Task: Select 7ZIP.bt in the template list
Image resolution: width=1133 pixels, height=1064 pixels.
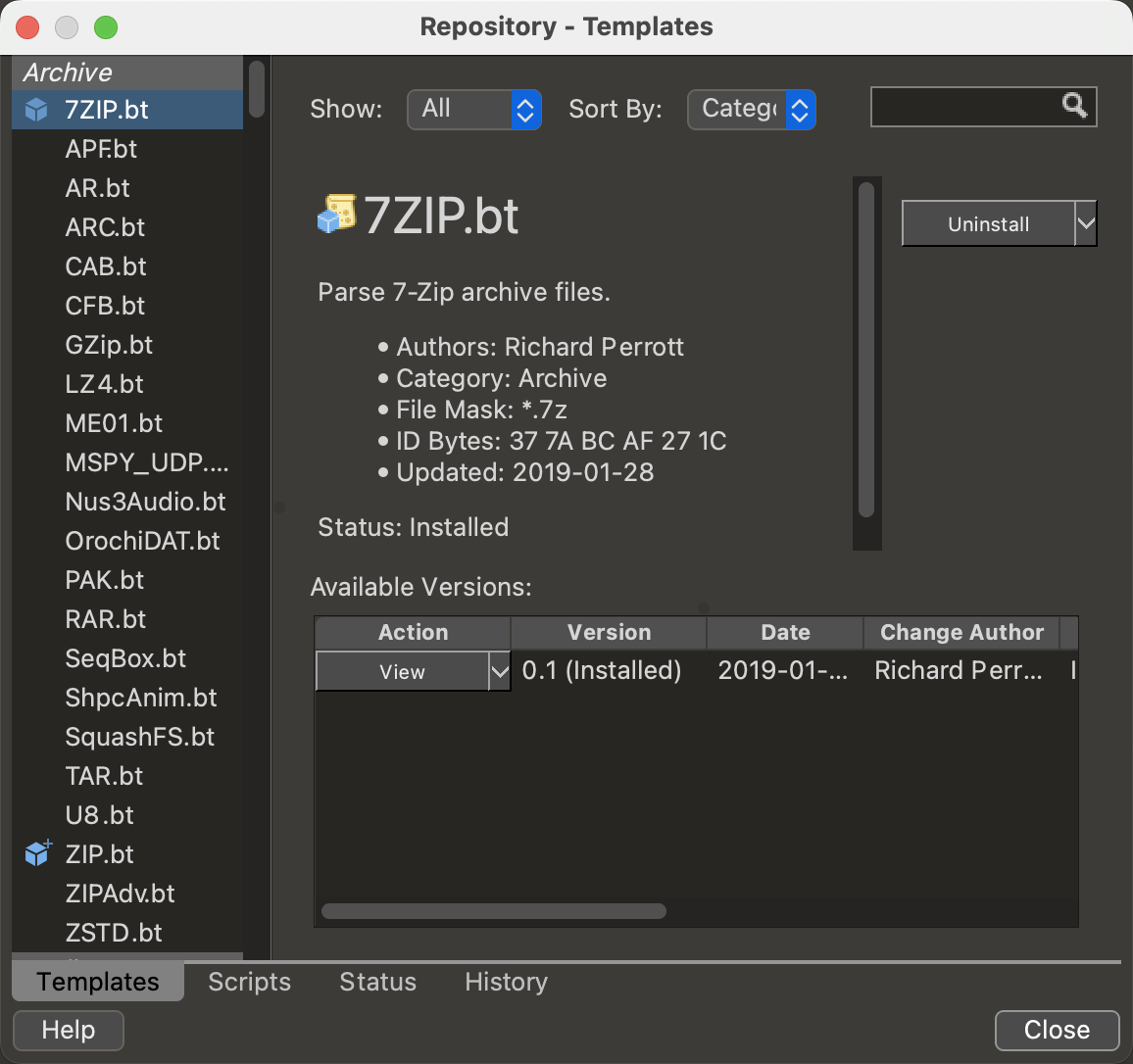Action: (127, 110)
